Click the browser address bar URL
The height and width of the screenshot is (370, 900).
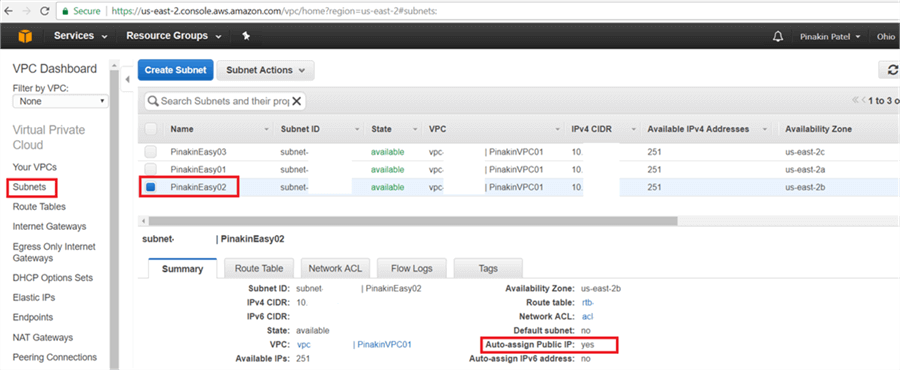point(274,10)
